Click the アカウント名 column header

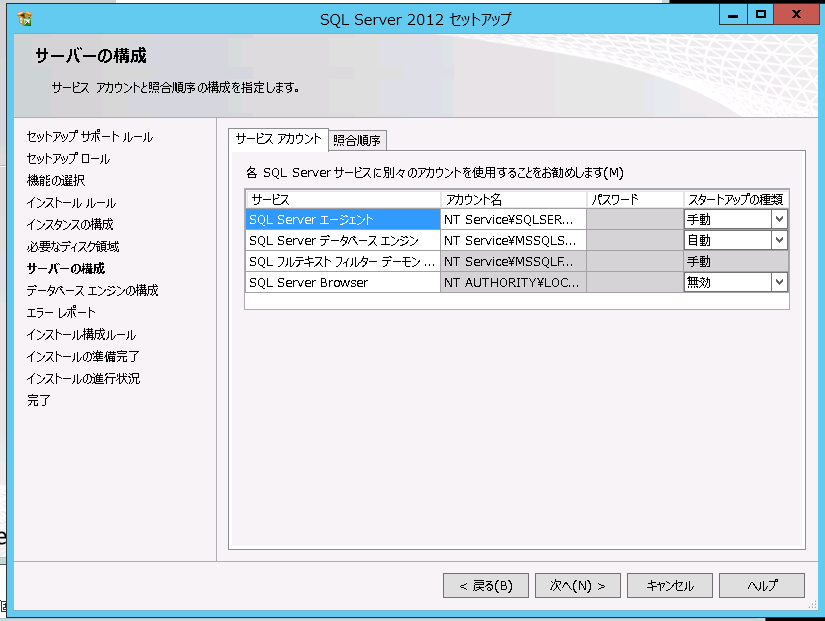[x=514, y=199]
